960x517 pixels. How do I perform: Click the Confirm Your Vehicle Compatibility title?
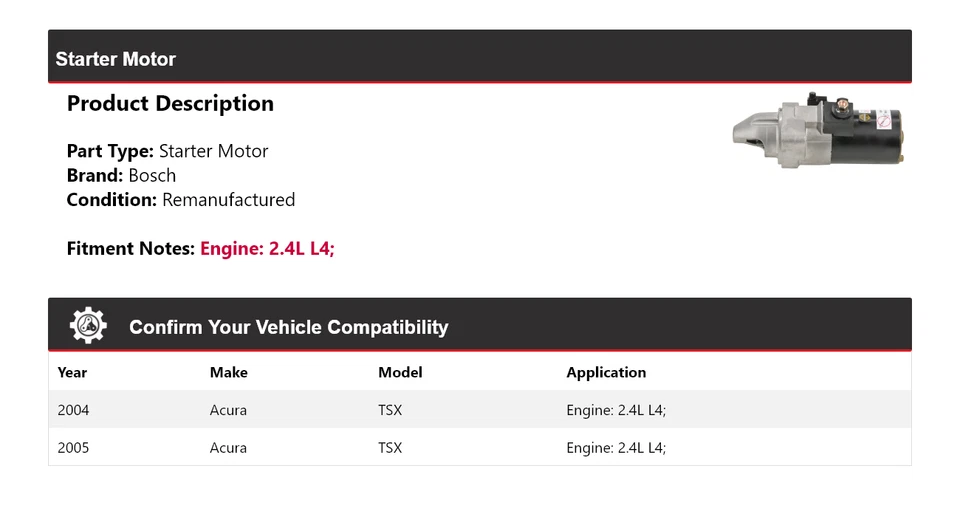coord(288,327)
